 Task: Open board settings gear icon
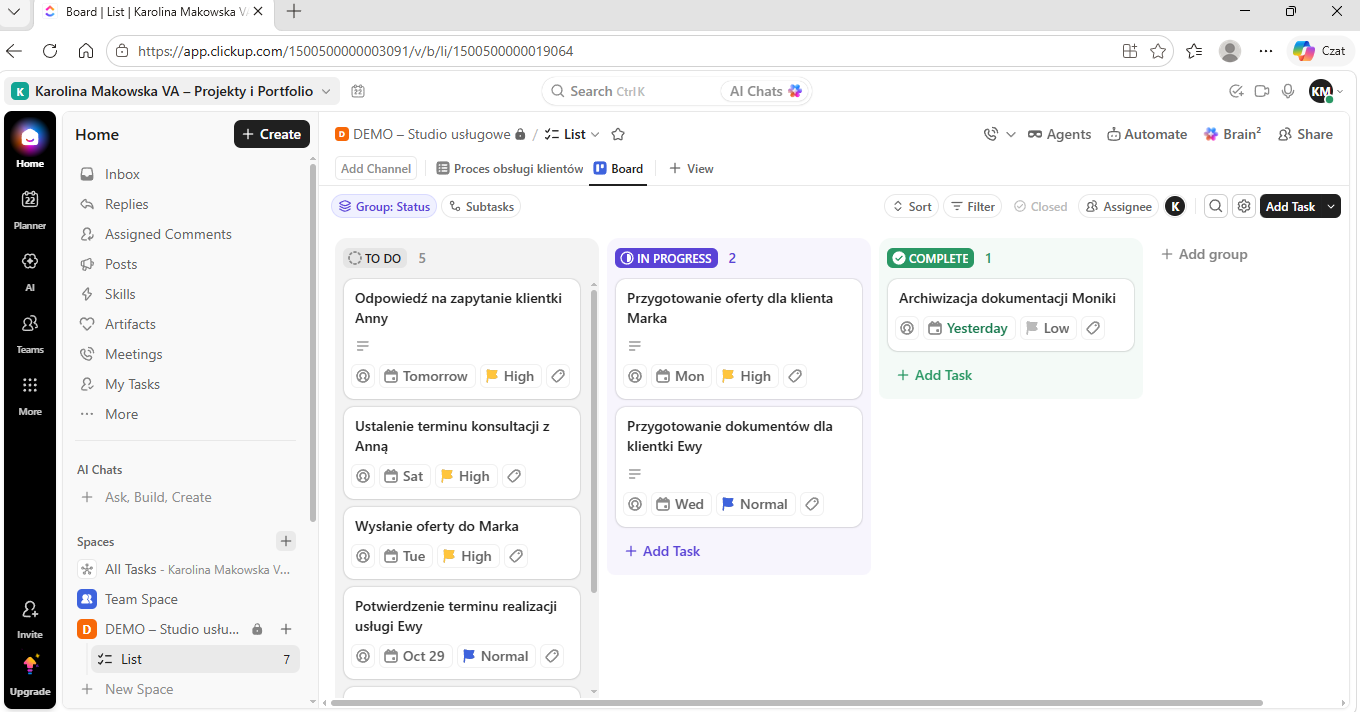1244,207
